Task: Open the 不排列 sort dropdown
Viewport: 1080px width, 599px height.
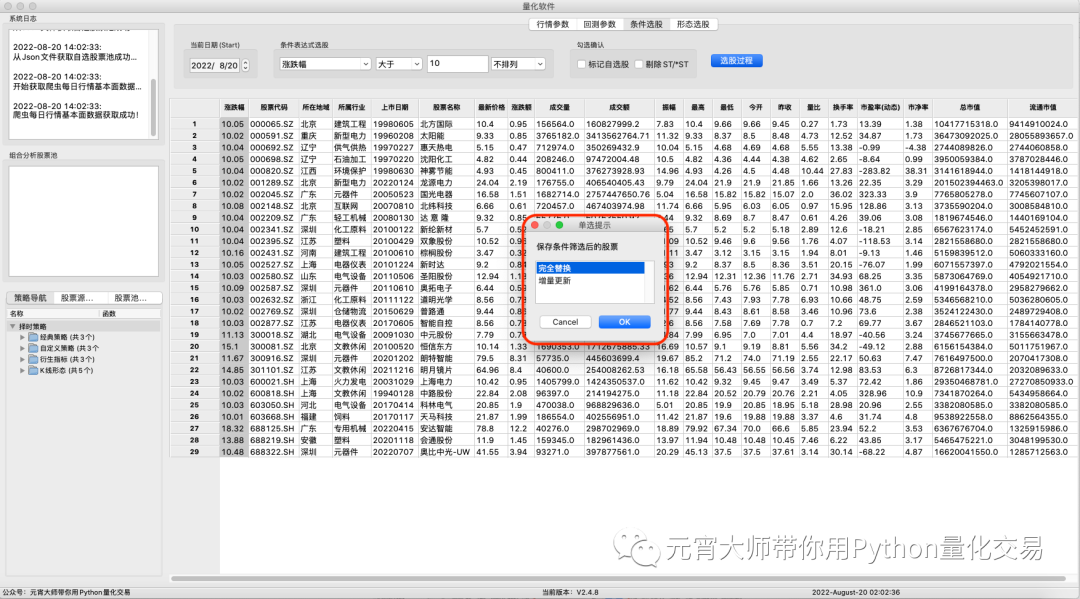Action: point(519,64)
